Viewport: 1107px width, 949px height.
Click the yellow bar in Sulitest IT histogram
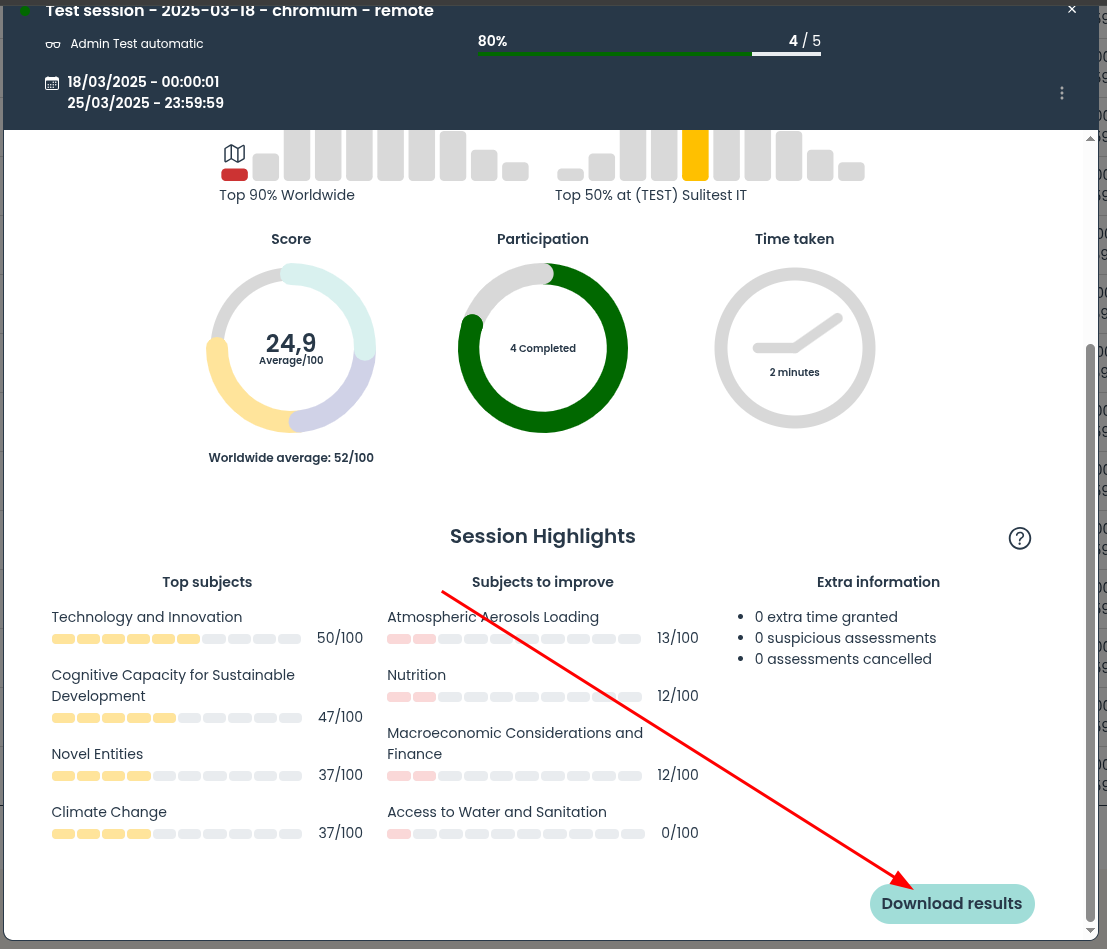point(695,155)
